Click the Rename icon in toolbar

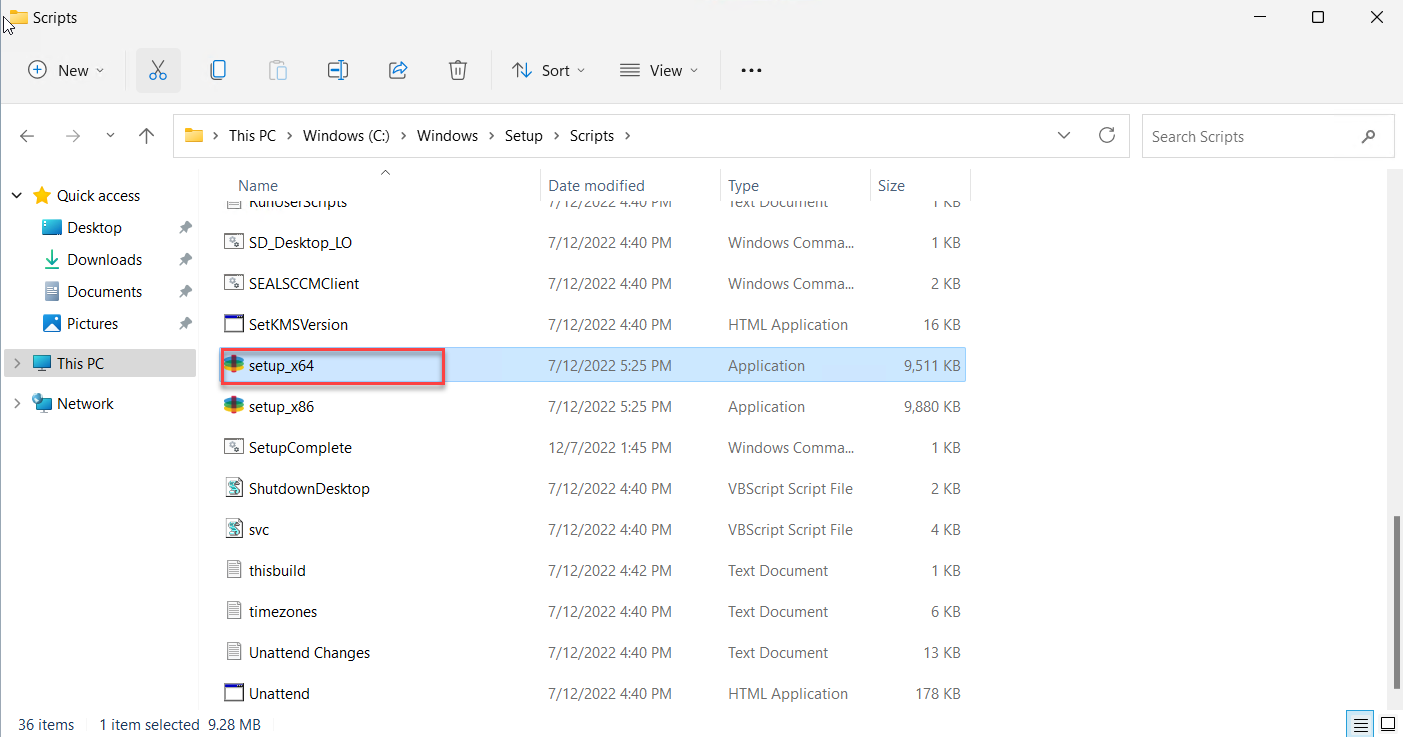click(338, 70)
